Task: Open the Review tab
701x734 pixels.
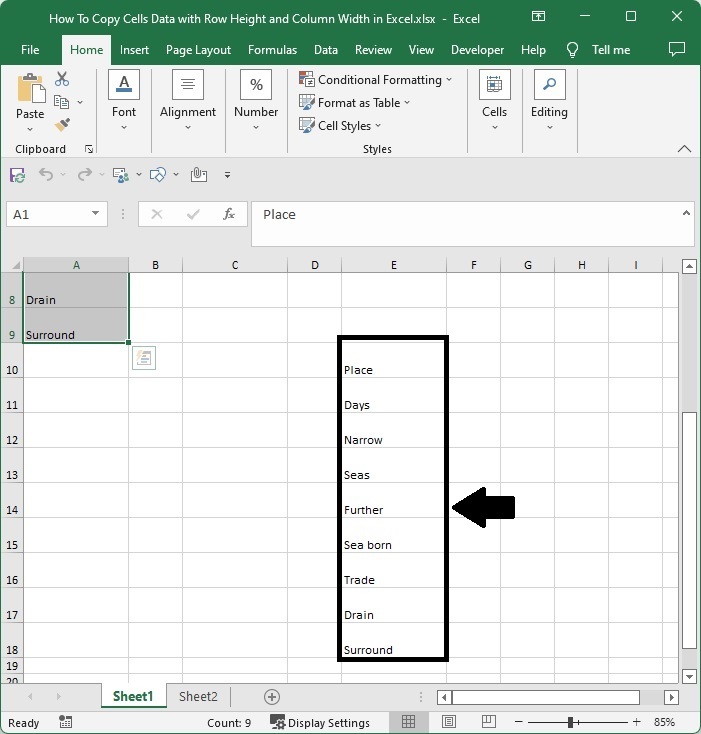Action: (373, 50)
